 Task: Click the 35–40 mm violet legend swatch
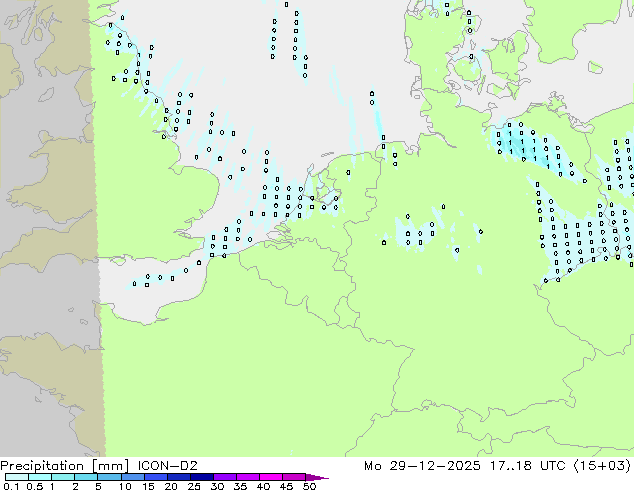pos(248,477)
